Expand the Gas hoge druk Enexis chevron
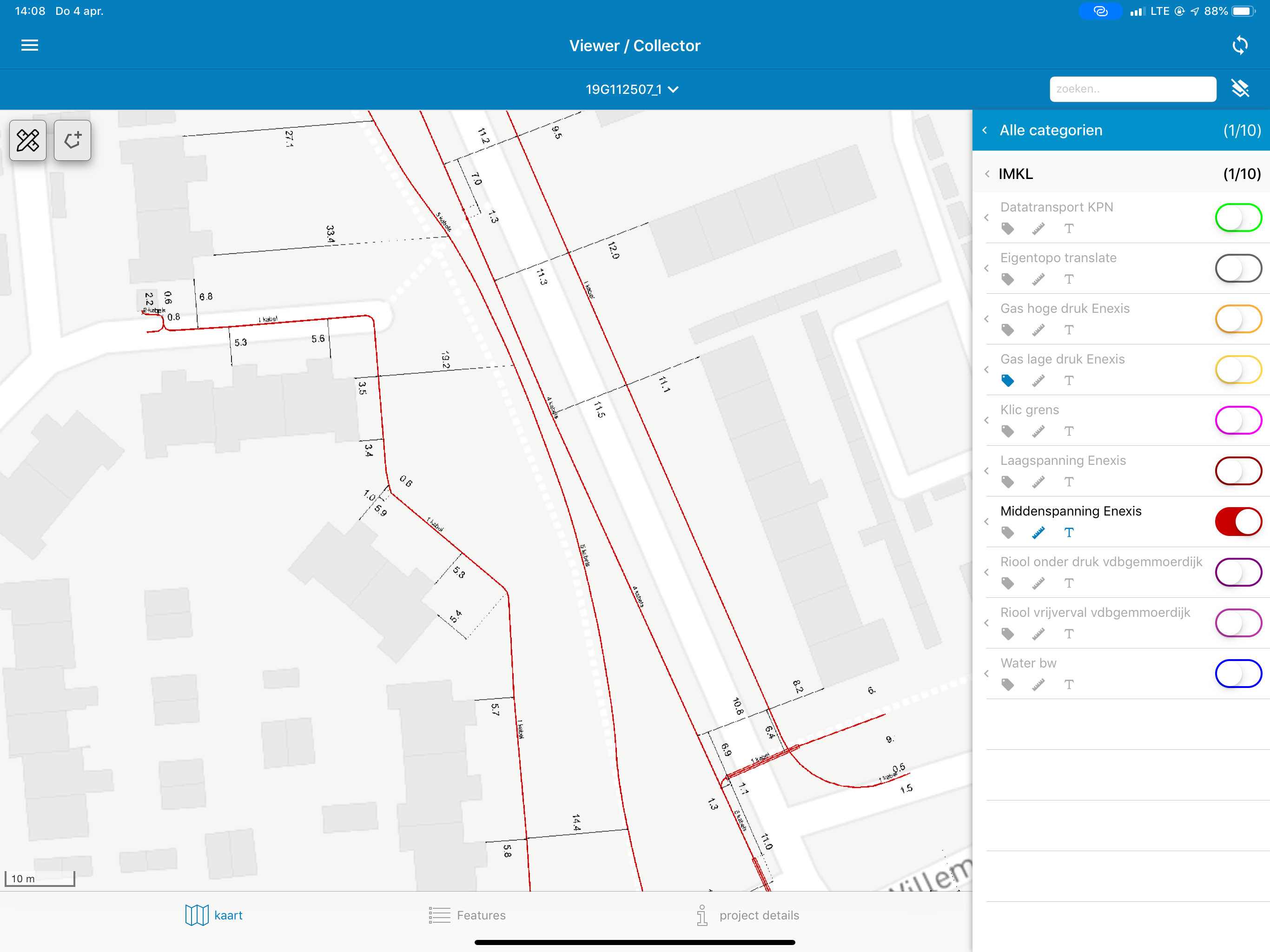Viewport: 1270px width, 952px height. [x=986, y=319]
